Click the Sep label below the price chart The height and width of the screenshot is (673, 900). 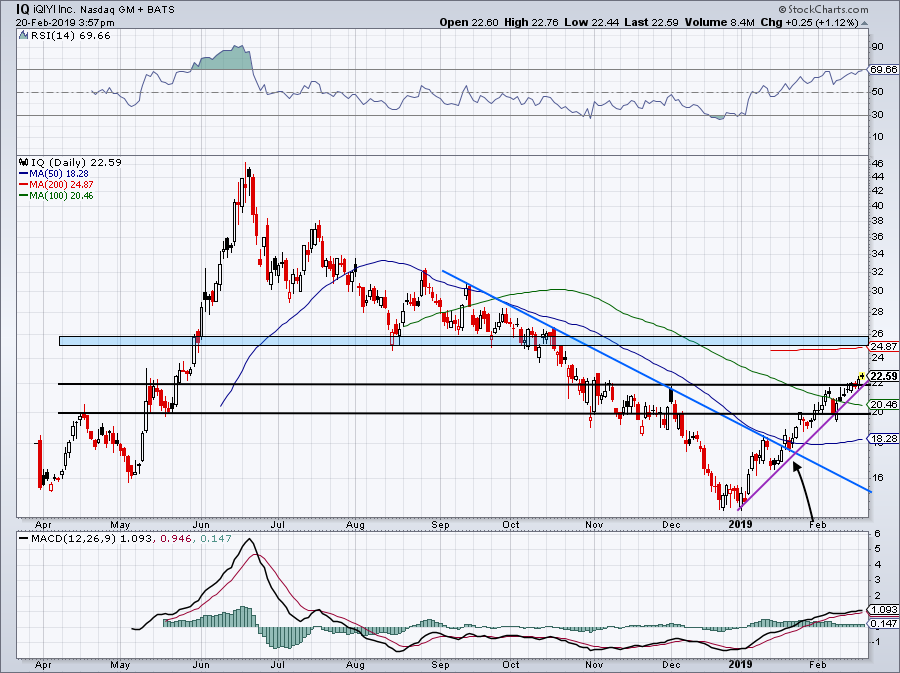[440, 524]
